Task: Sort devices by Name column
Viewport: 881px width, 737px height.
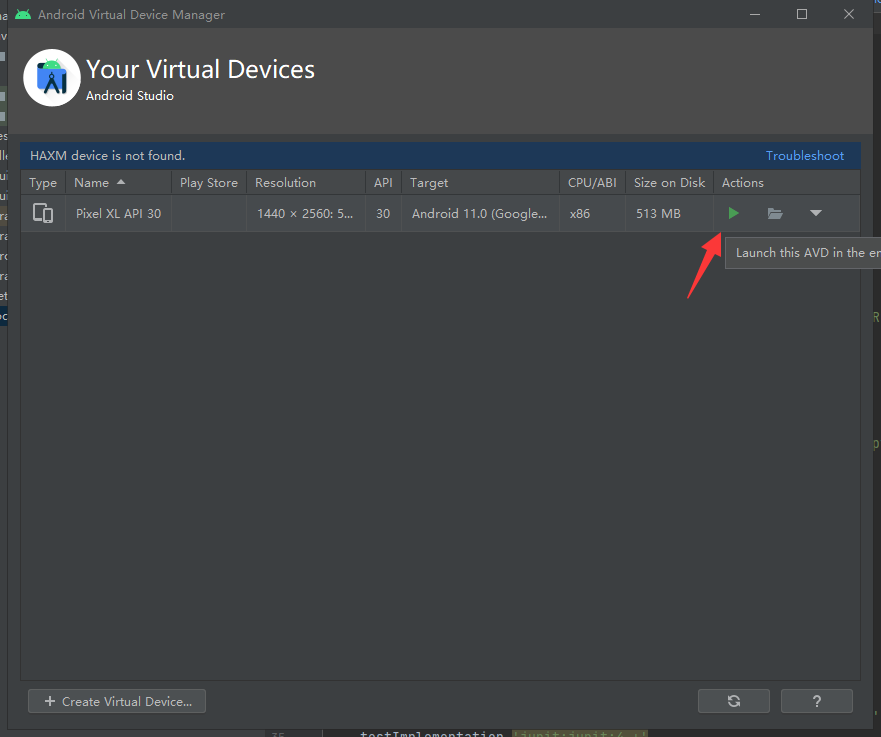Action: (119, 183)
